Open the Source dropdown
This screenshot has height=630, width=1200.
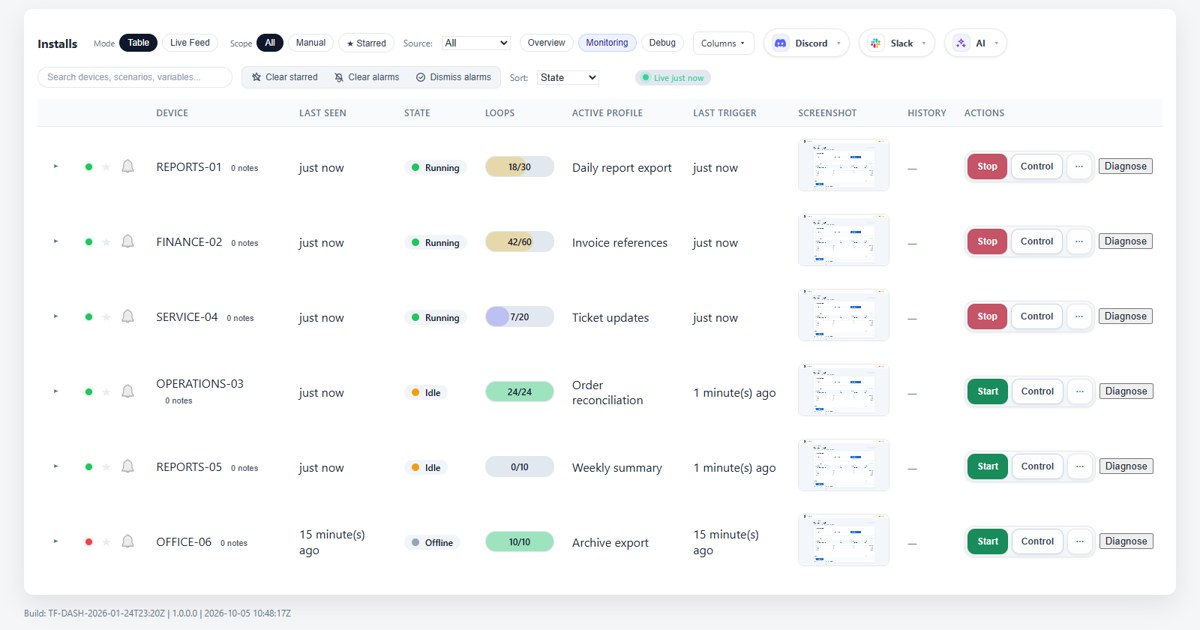(x=477, y=43)
